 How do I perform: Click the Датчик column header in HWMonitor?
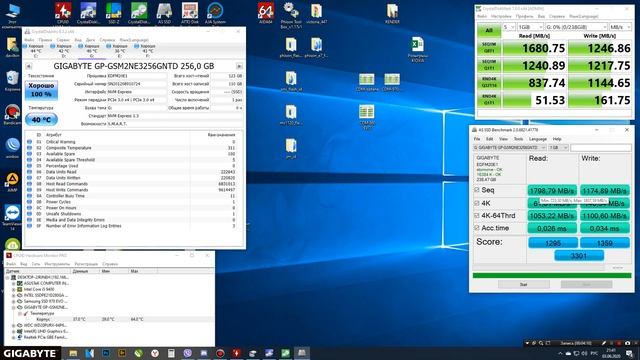click(38, 271)
